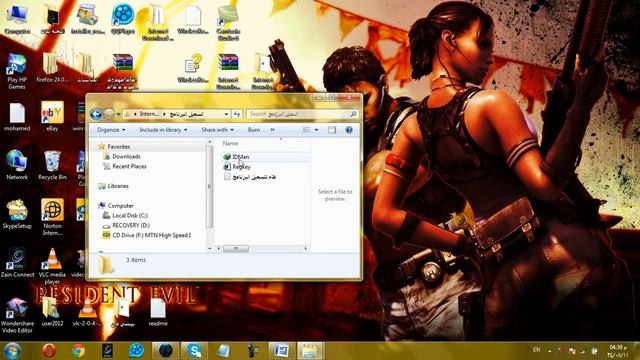Screen dimensions: 640x360
Task: Open the mohamed file on desktop
Action: point(17,117)
